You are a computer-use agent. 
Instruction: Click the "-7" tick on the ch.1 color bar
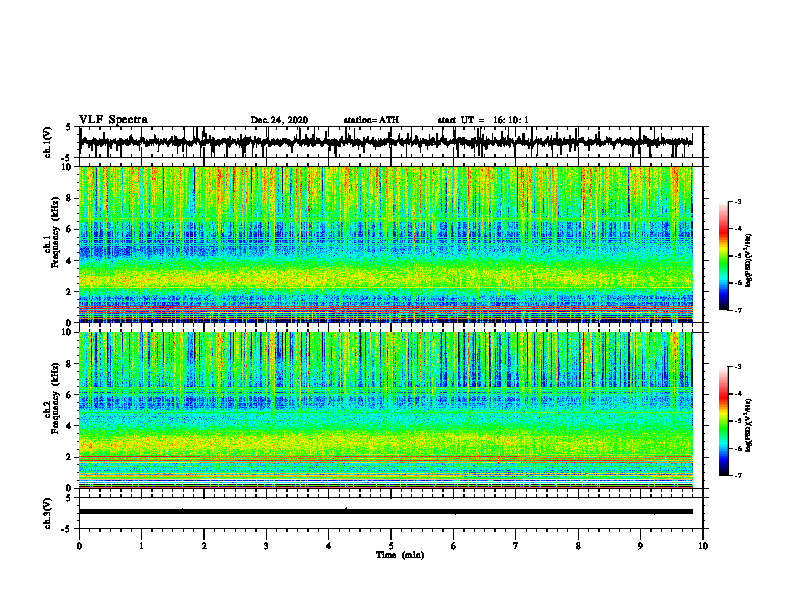(x=737, y=310)
